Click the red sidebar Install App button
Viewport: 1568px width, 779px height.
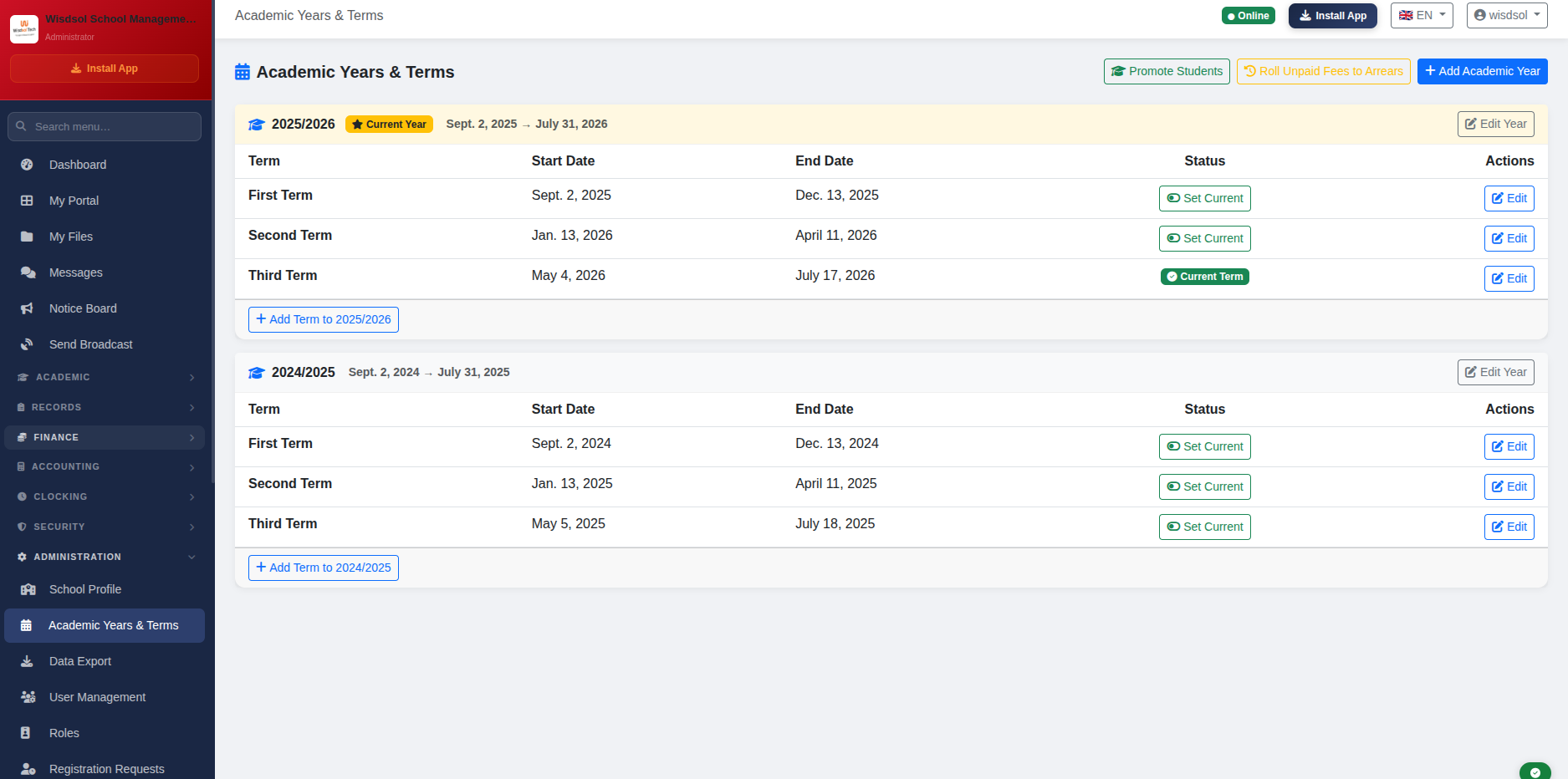(105, 69)
